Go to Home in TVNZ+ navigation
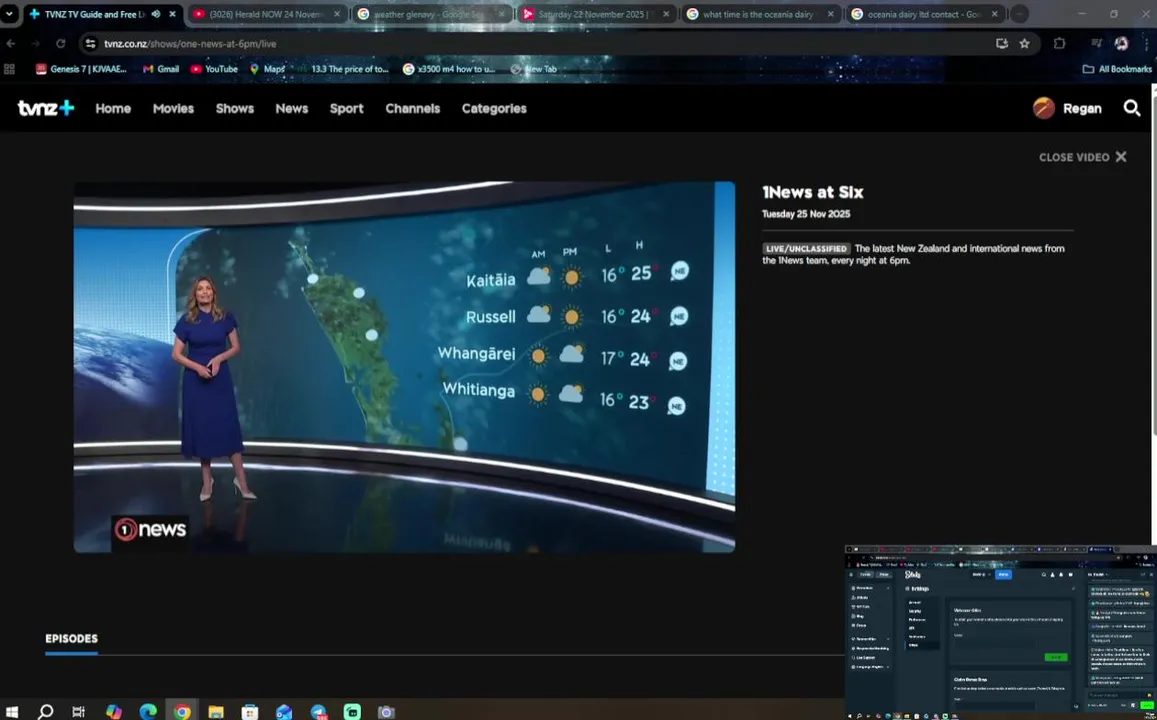This screenshot has width=1157, height=720. coord(113,108)
